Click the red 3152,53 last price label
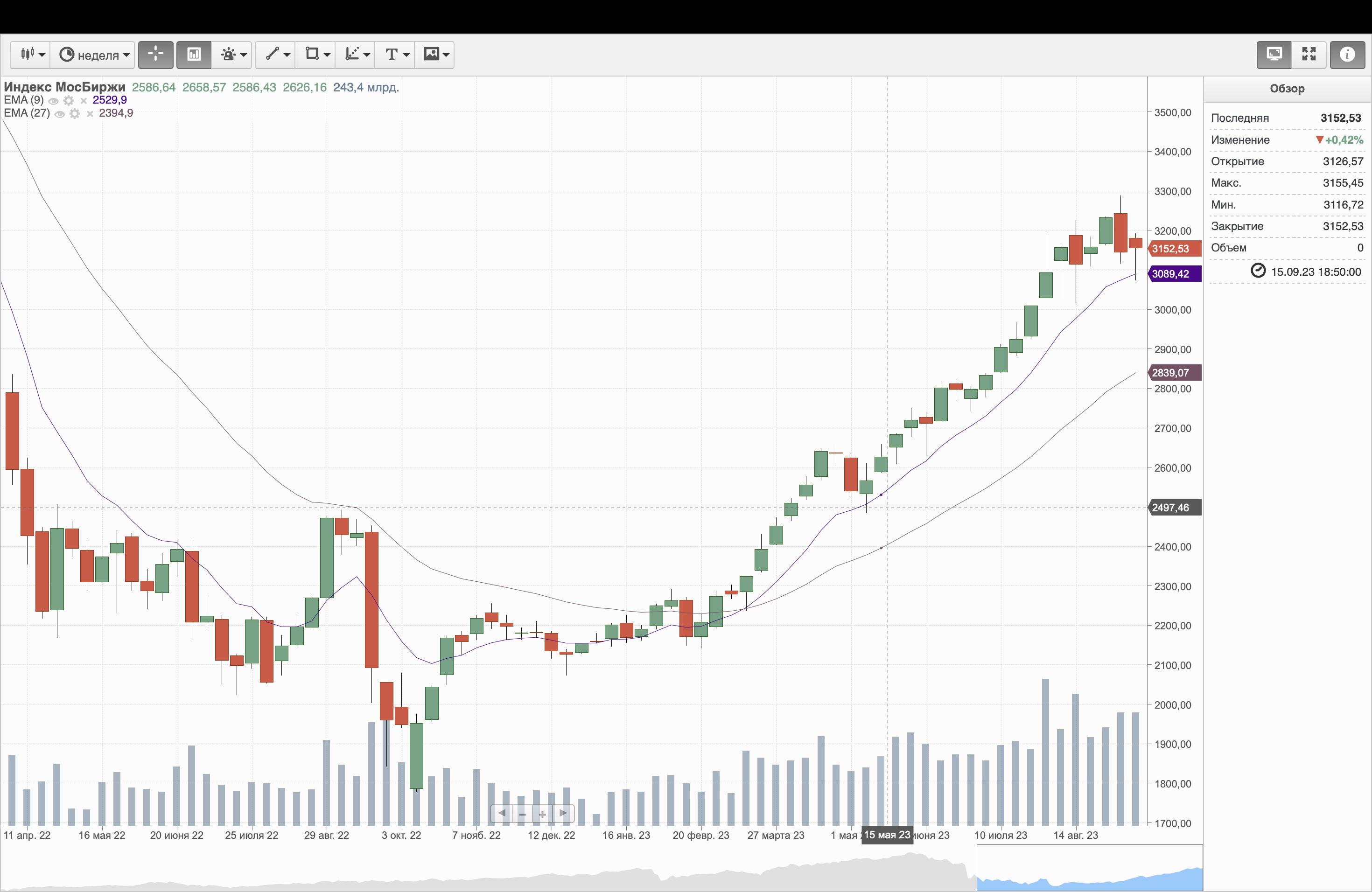The height and width of the screenshot is (892, 1372). click(1174, 249)
